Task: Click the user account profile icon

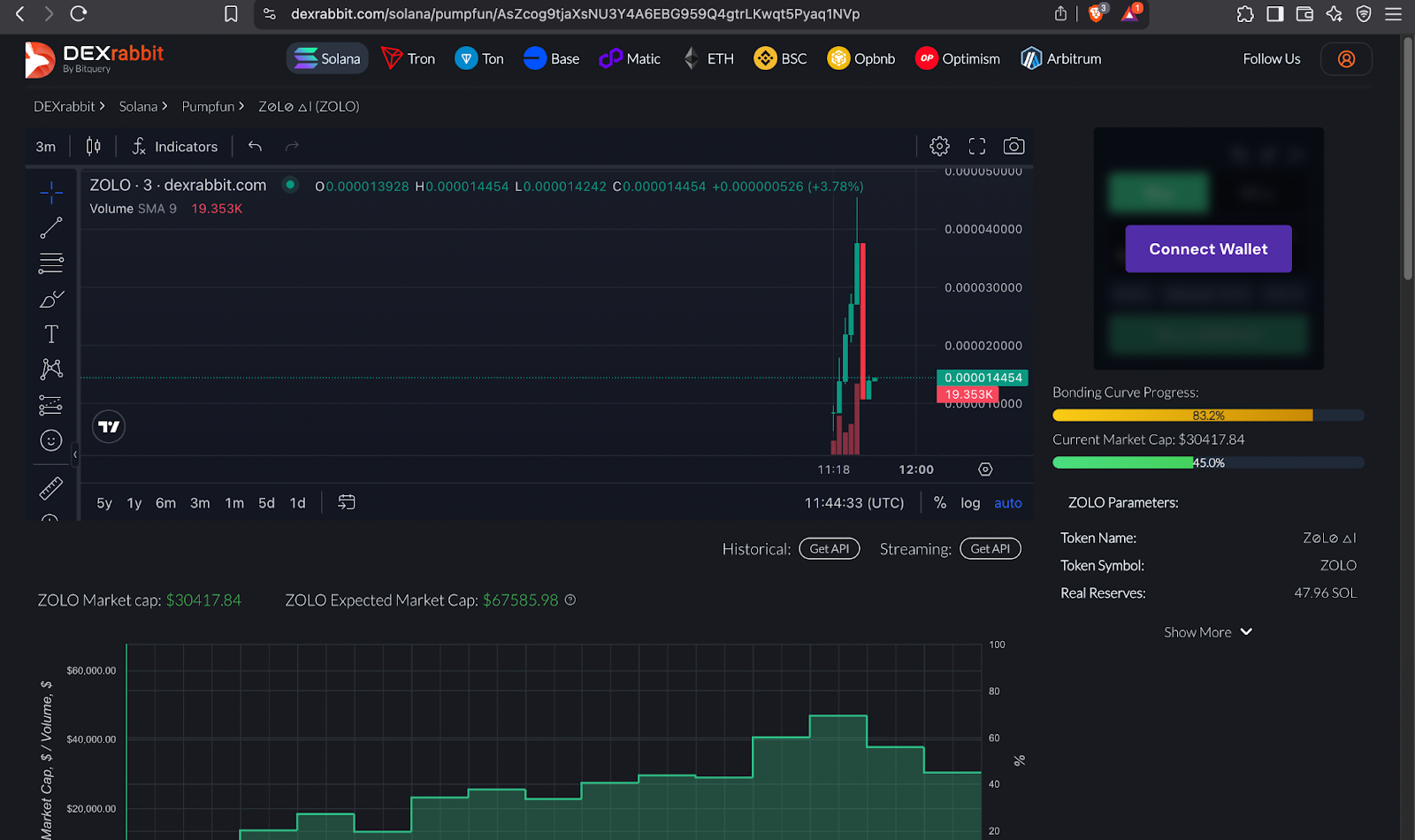Action: 1346,59
